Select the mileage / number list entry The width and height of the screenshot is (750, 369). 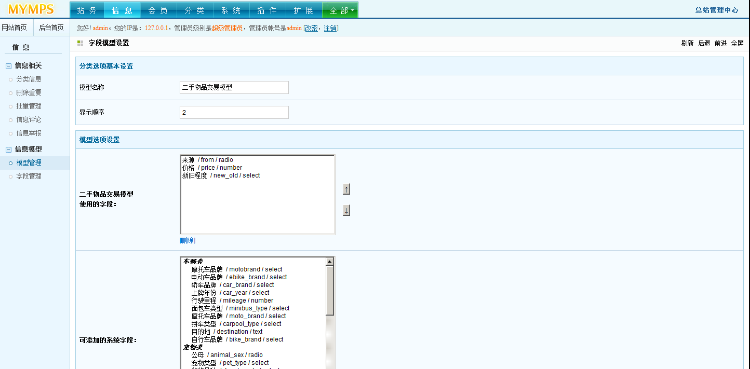232,301
